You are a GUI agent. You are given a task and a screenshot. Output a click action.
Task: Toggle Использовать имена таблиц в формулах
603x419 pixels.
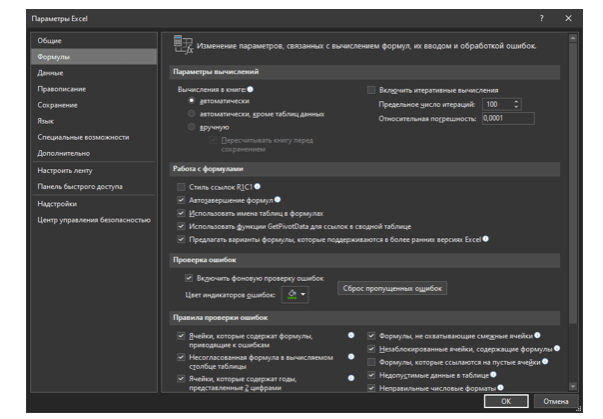(181, 213)
